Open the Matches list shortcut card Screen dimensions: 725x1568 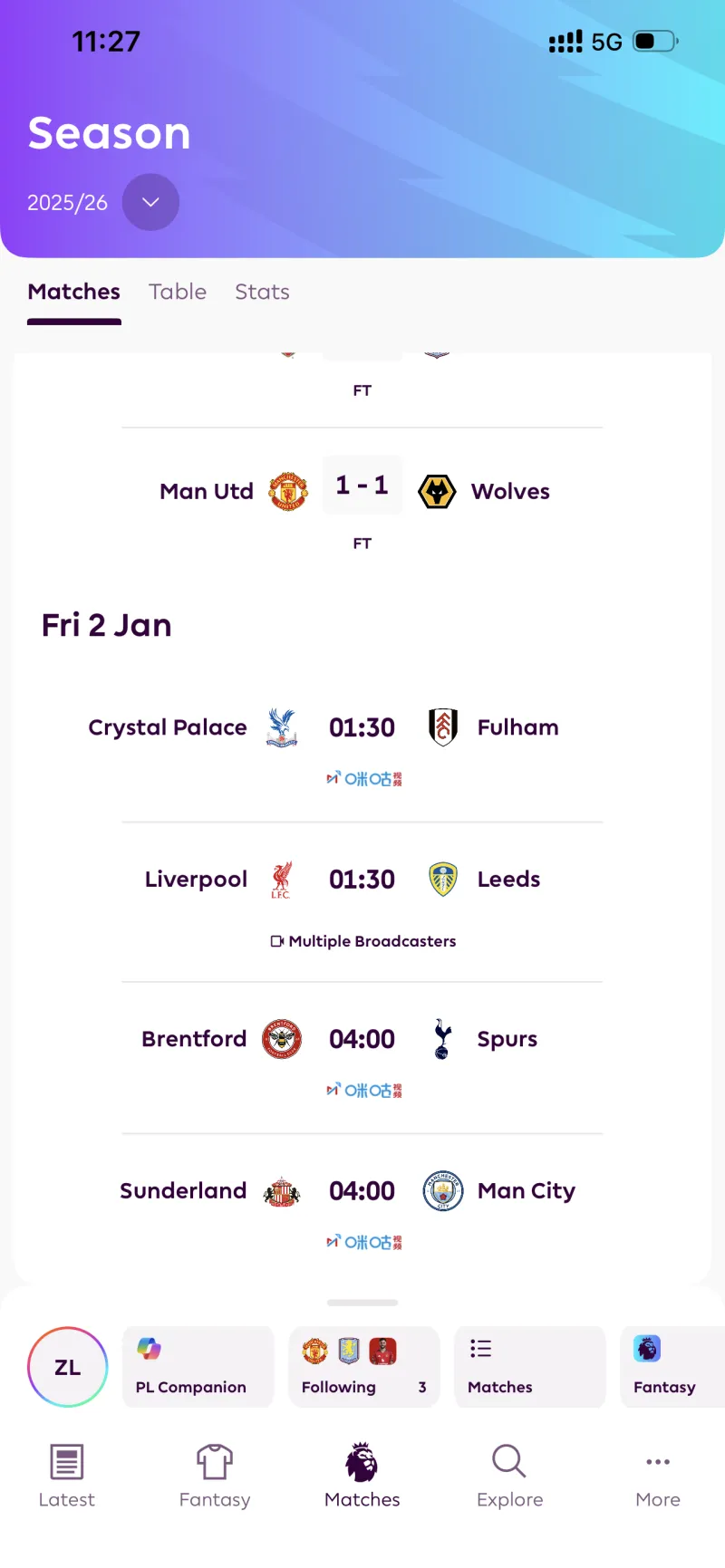pos(529,1367)
